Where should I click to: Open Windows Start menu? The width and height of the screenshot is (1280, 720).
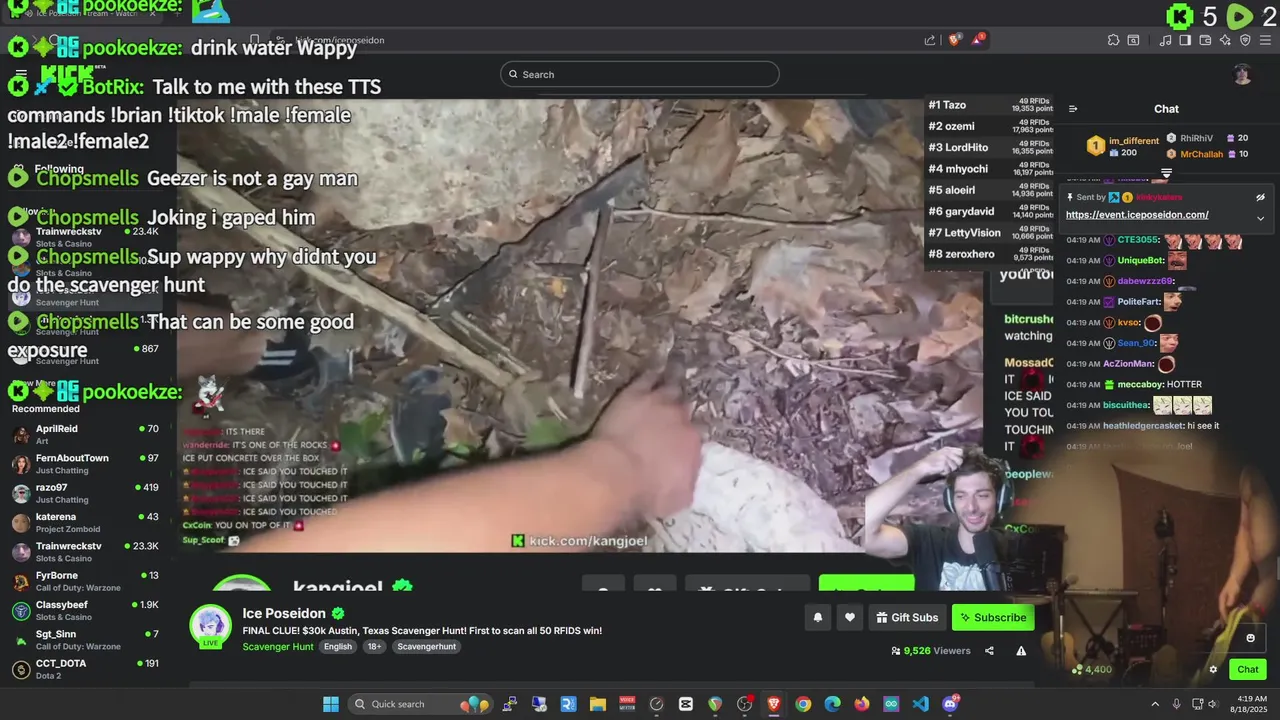click(331, 704)
